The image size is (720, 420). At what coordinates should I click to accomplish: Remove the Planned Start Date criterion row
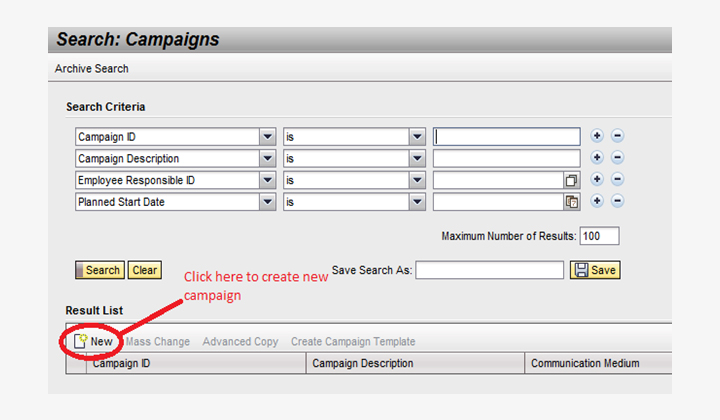coord(617,202)
